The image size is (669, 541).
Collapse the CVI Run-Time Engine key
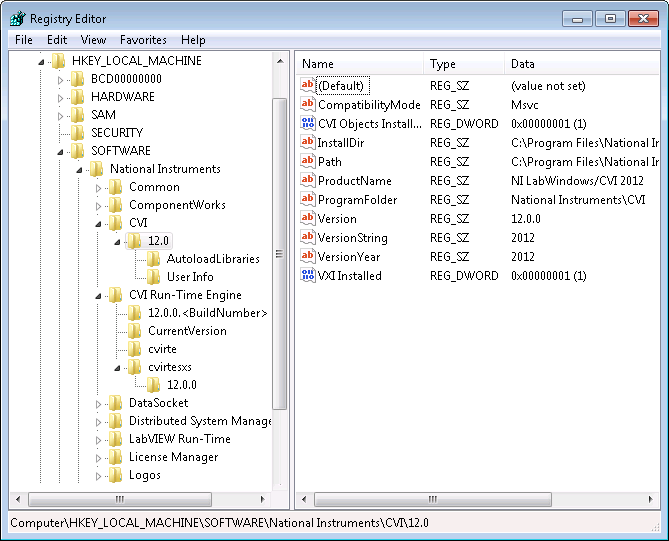(x=98, y=296)
